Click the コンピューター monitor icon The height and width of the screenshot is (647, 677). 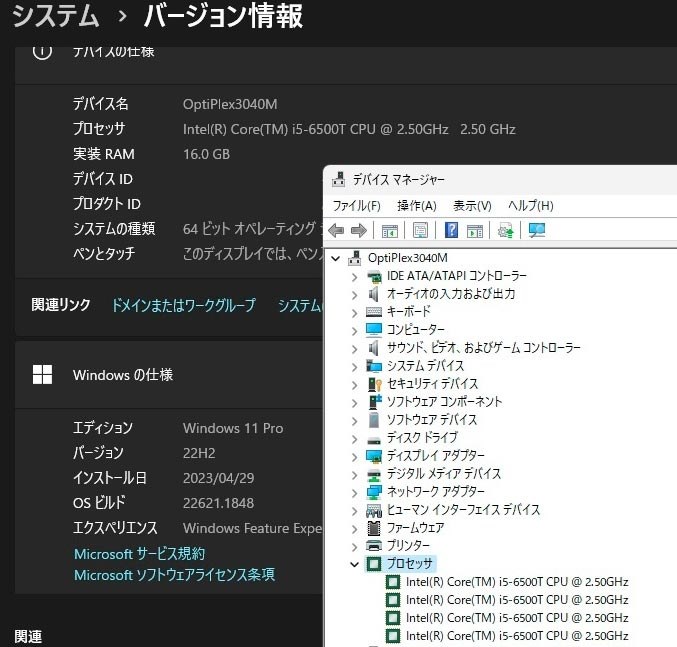[x=374, y=330]
